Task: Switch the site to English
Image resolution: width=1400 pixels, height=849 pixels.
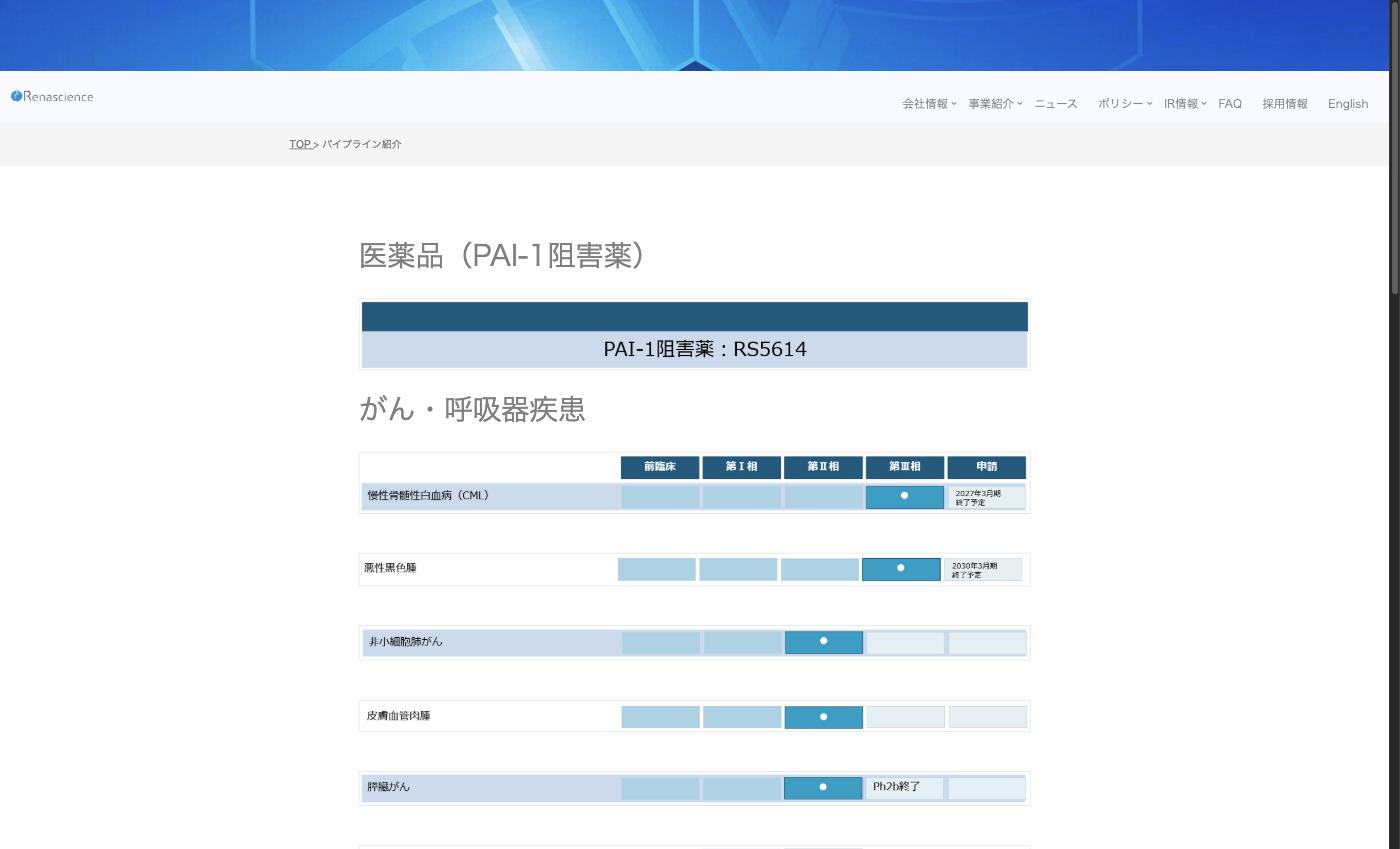Action: (x=1348, y=104)
